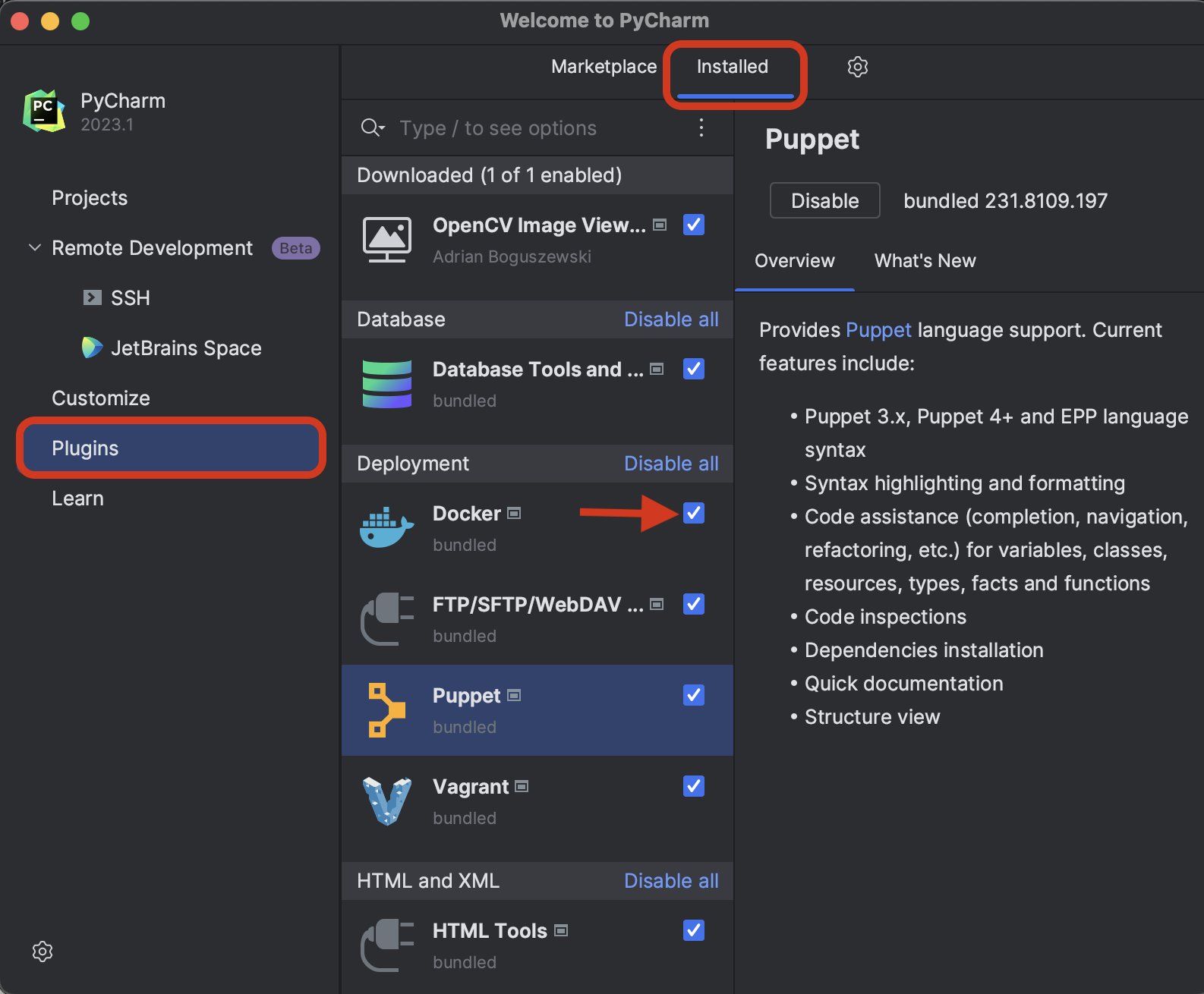Open the sidebar options gear at the bottom left
This screenshot has width=1204, height=994.
coord(43,952)
